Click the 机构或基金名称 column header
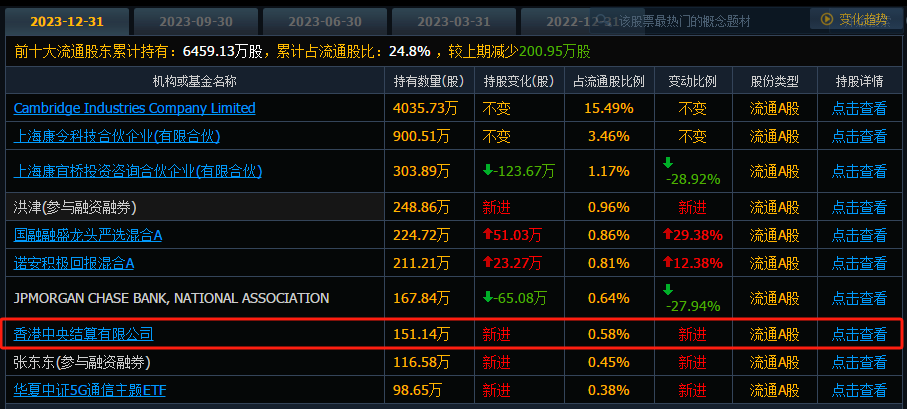Image resolution: width=907 pixels, height=409 pixels. (x=194, y=81)
